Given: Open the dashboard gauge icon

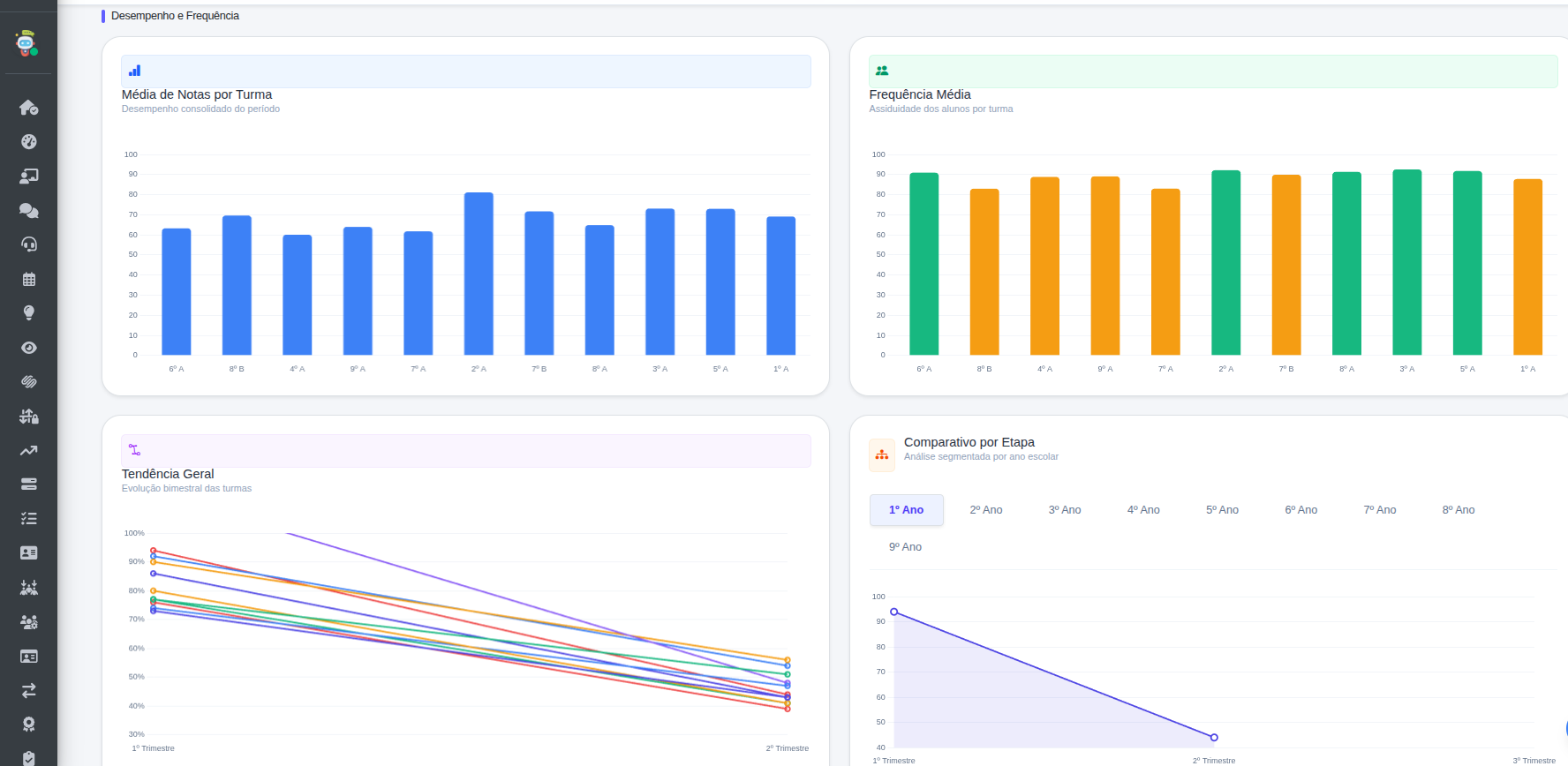Looking at the screenshot, I should pos(28,141).
